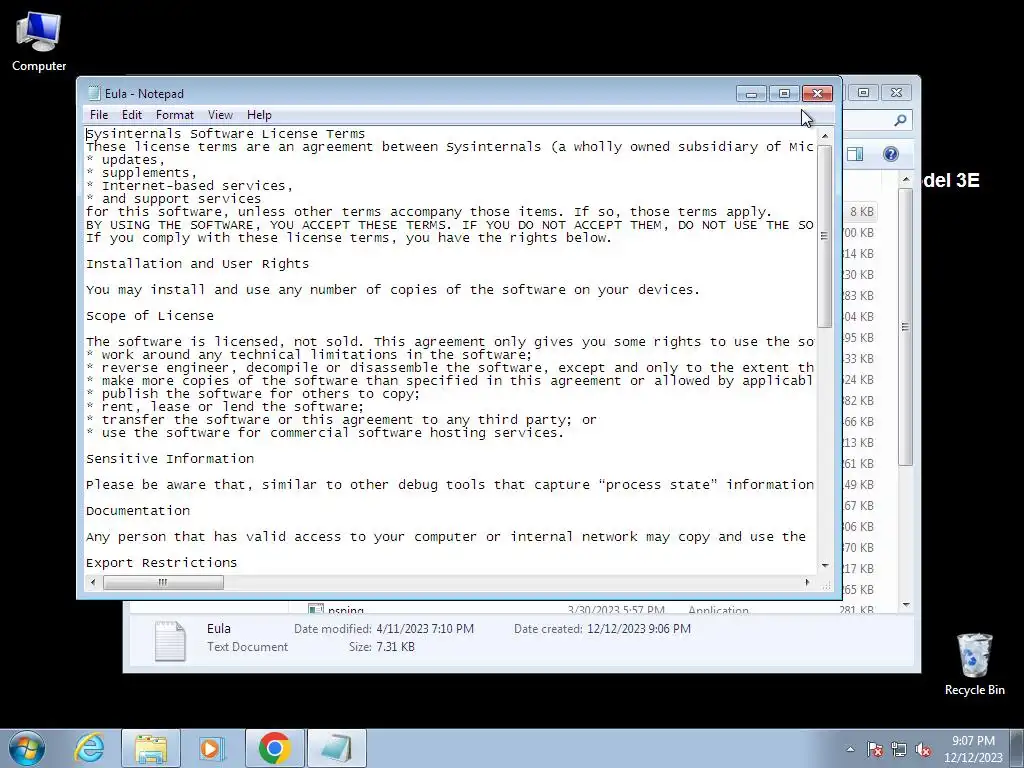Screen dimensions: 1024x768
Task: Toggle the preview pane icon in Explorer
Action: [x=856, y=154]
